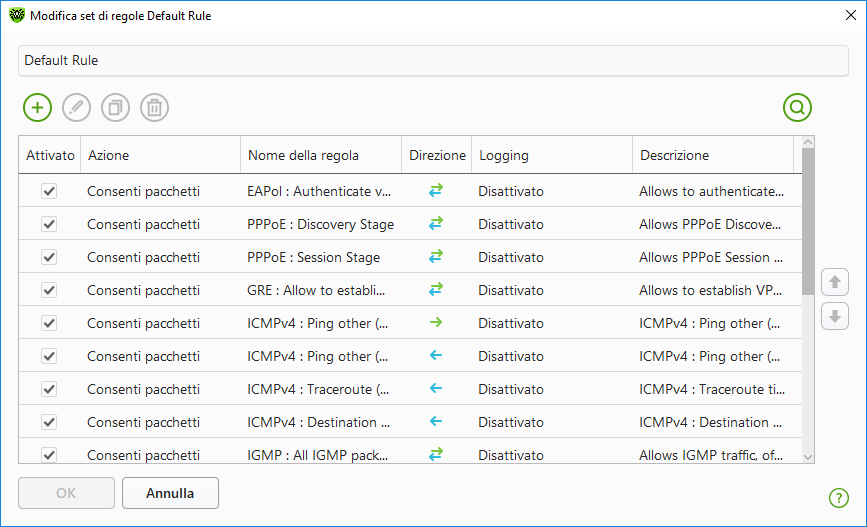Click the green add rule plus icon
Screen dimensions: 867x527
(37, 108)
